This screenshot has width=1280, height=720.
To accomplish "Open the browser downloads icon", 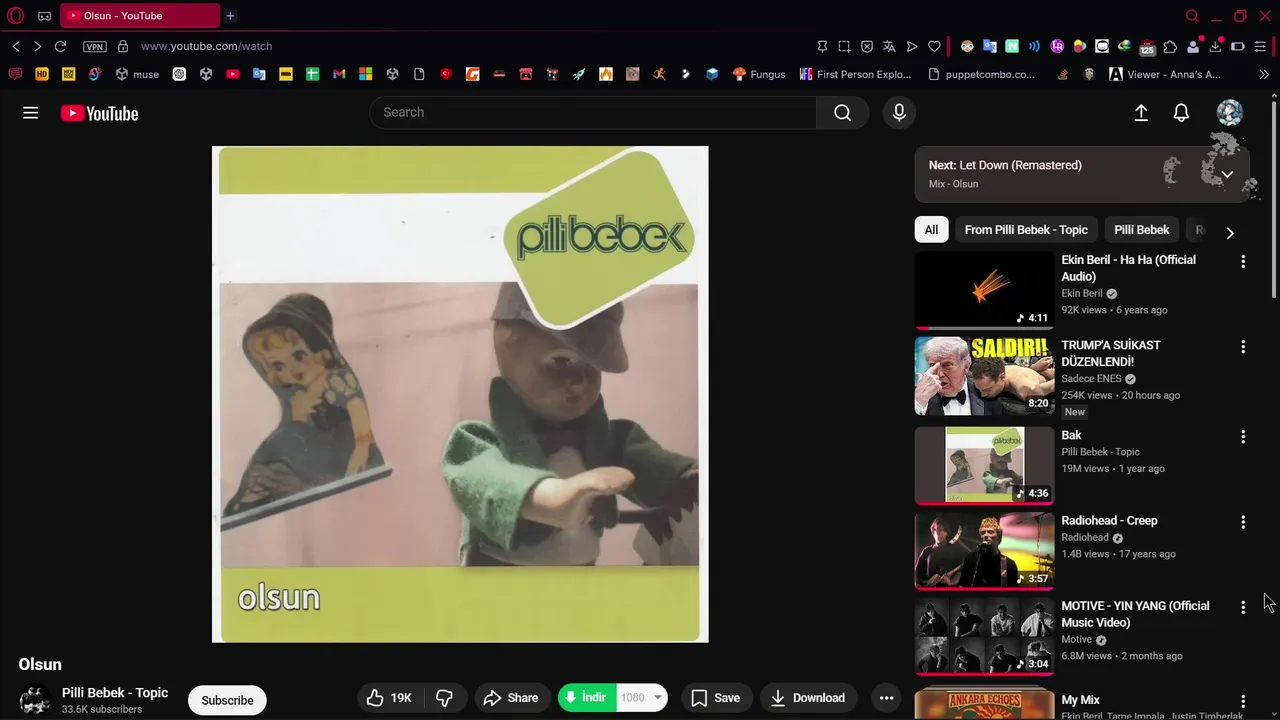I will (1215, 46).
